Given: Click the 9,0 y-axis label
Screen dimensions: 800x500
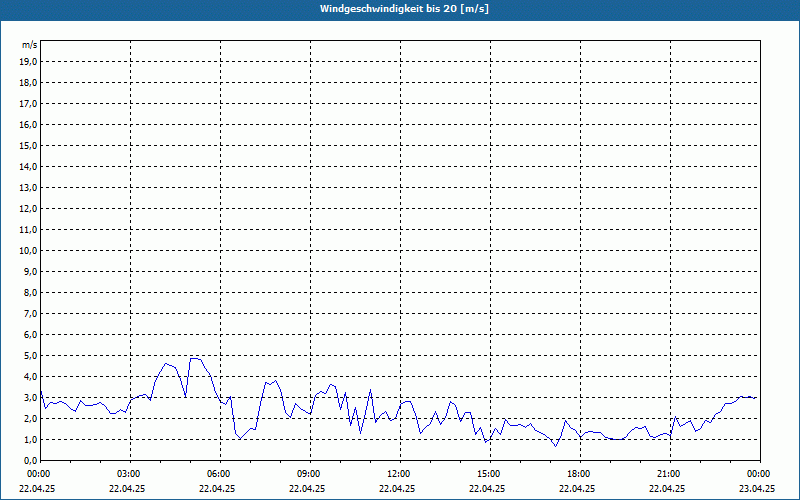Looking at the screenshot, I should [x=30, y=271].
